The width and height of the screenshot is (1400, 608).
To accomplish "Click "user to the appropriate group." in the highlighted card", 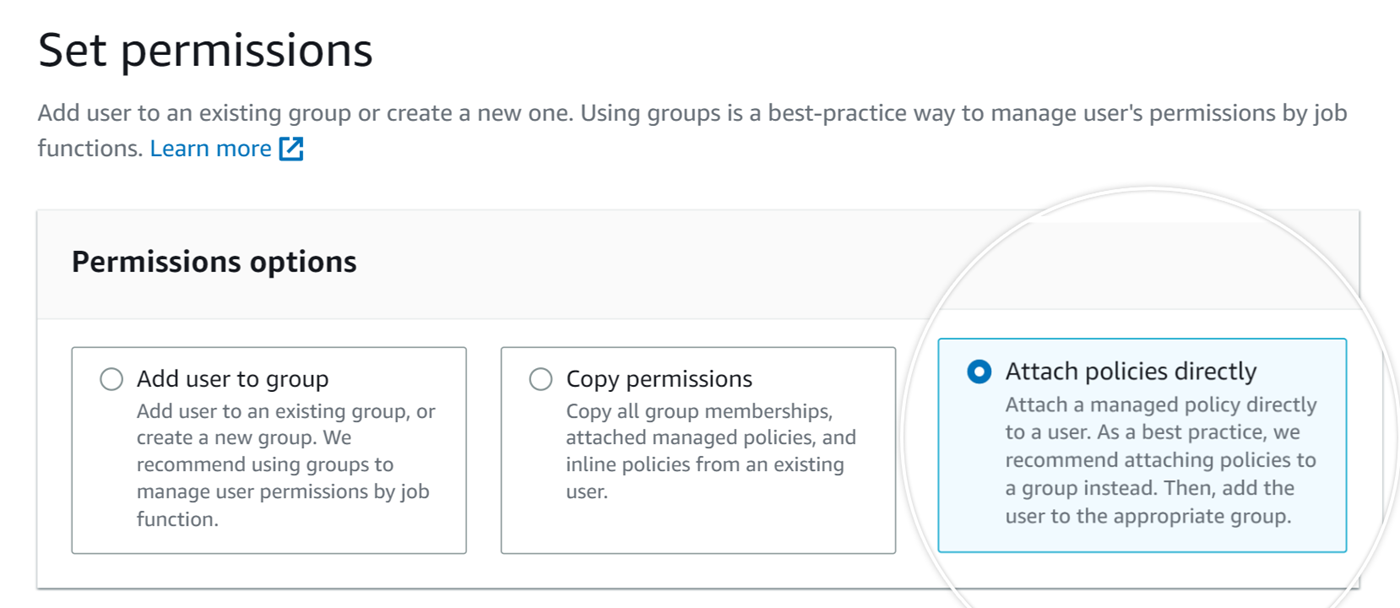I will point(1148,517).
